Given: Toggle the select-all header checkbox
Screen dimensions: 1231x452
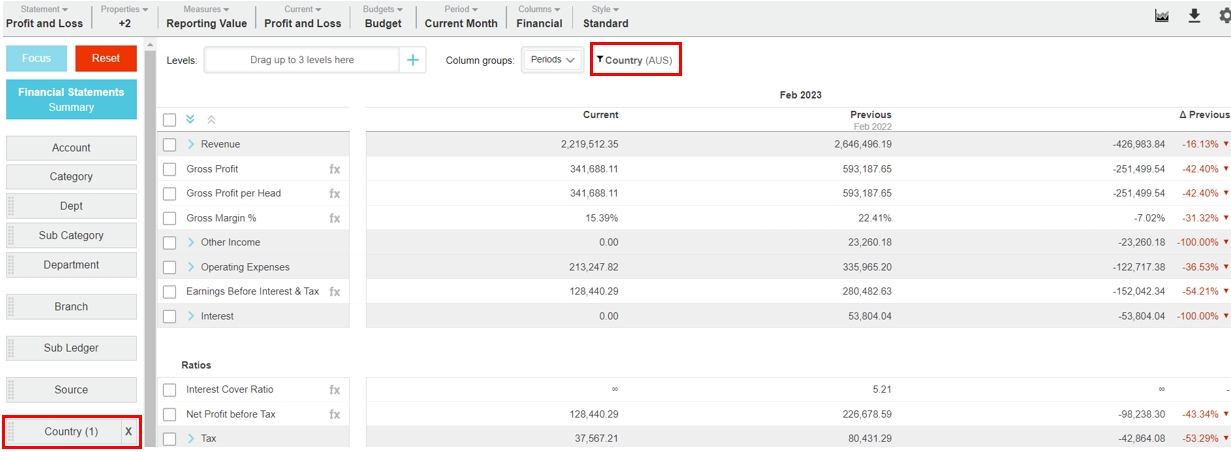Looking at the screenshot, I should 170,120.
